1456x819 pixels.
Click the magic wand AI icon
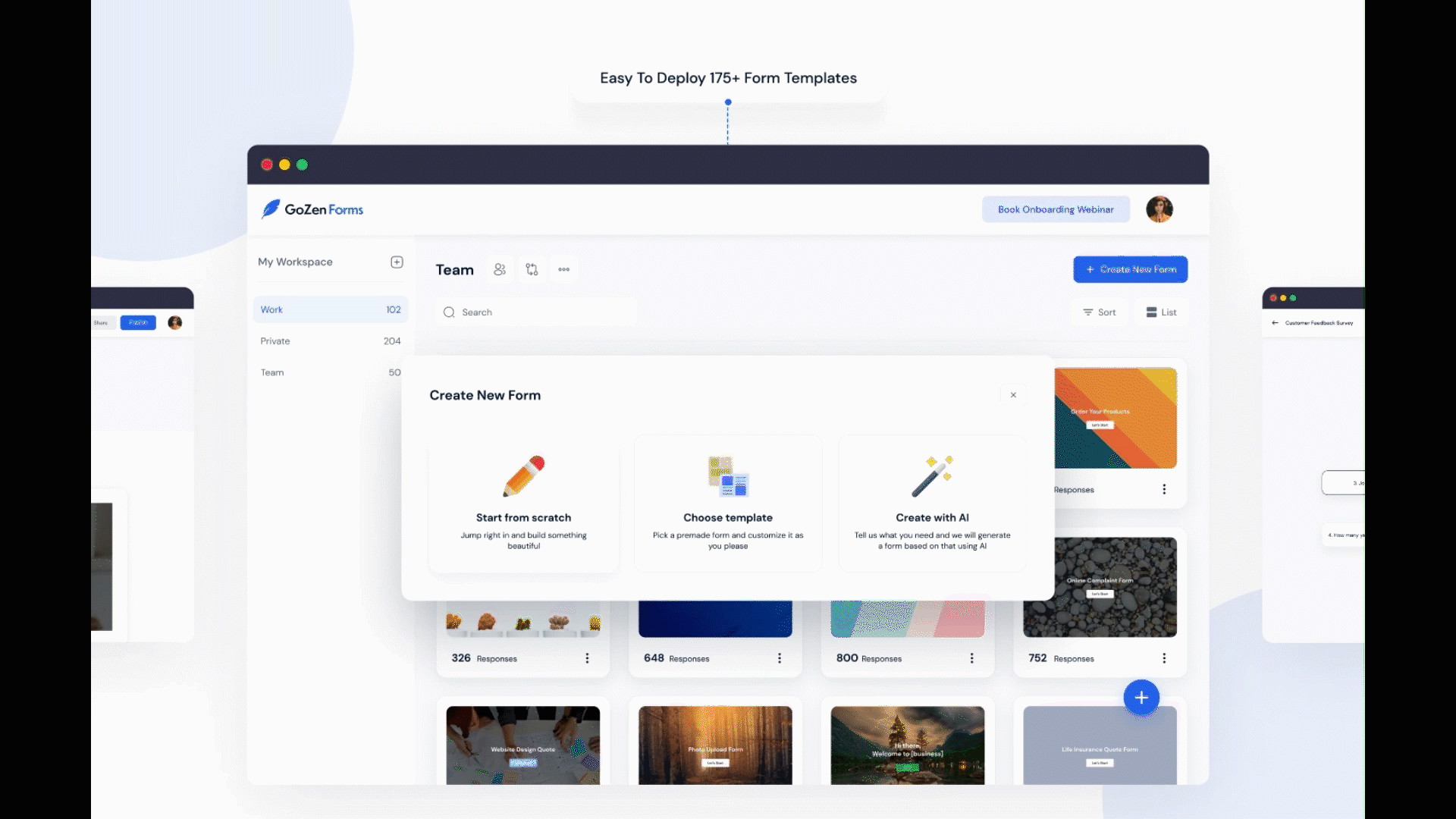click(x=932, y=476)
